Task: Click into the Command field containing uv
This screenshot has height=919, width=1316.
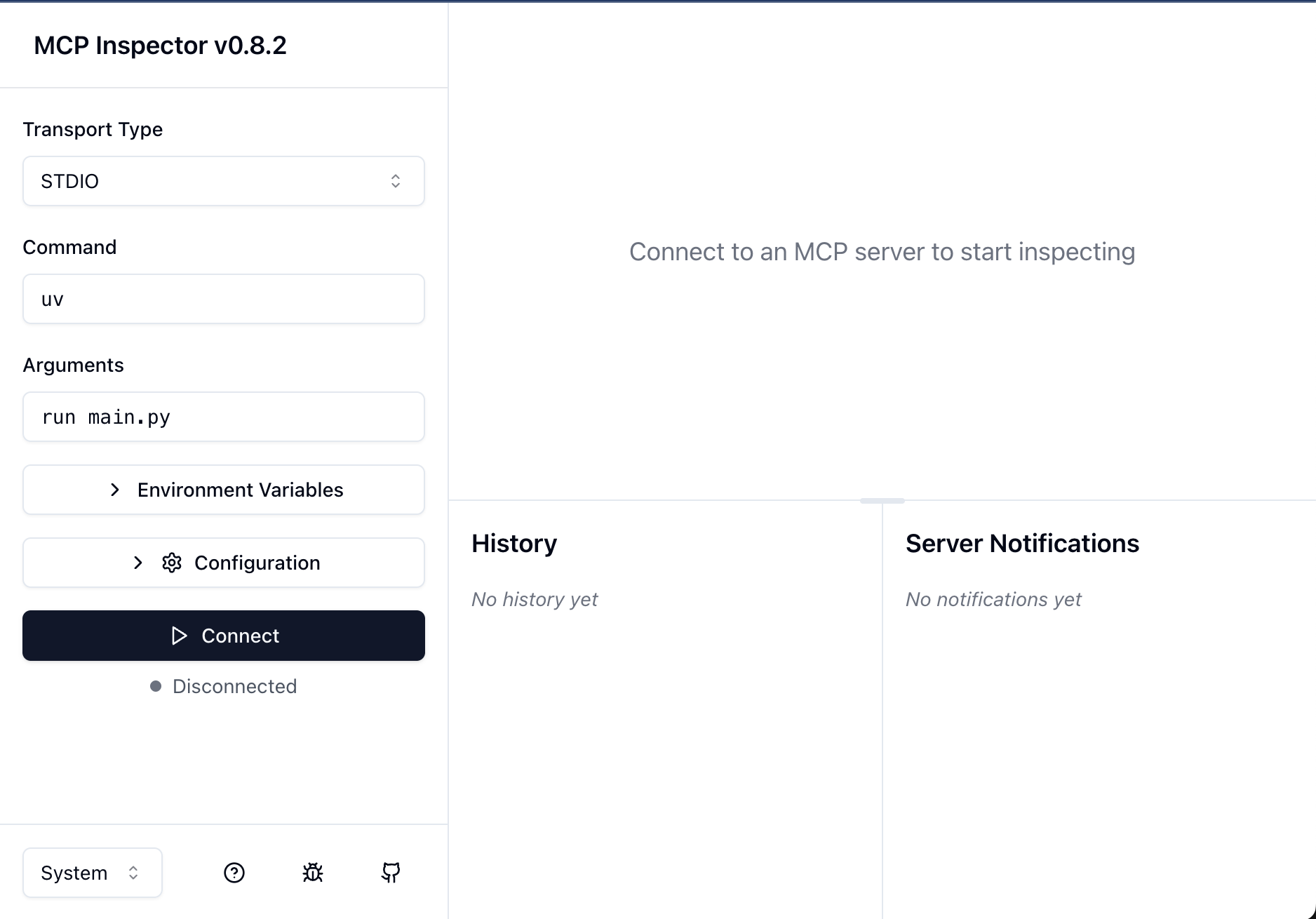Action: pos(223,299)
